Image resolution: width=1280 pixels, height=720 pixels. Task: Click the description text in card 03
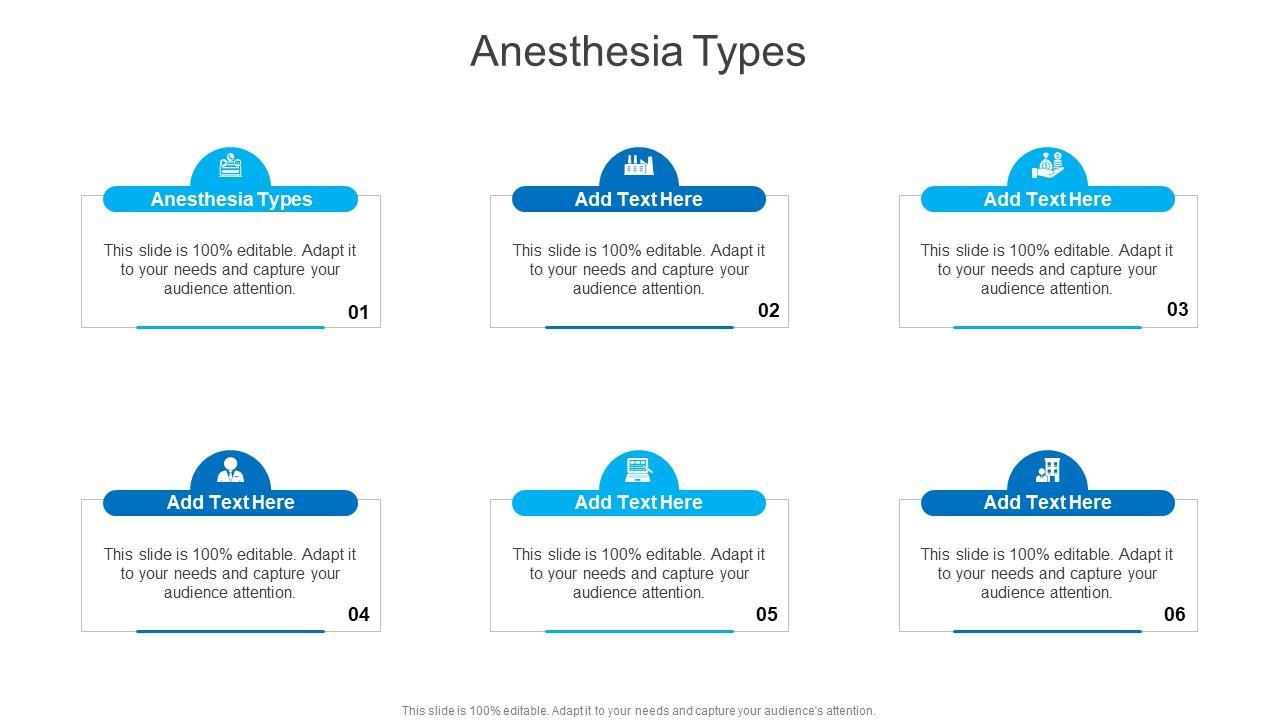tap(1047, 269)
